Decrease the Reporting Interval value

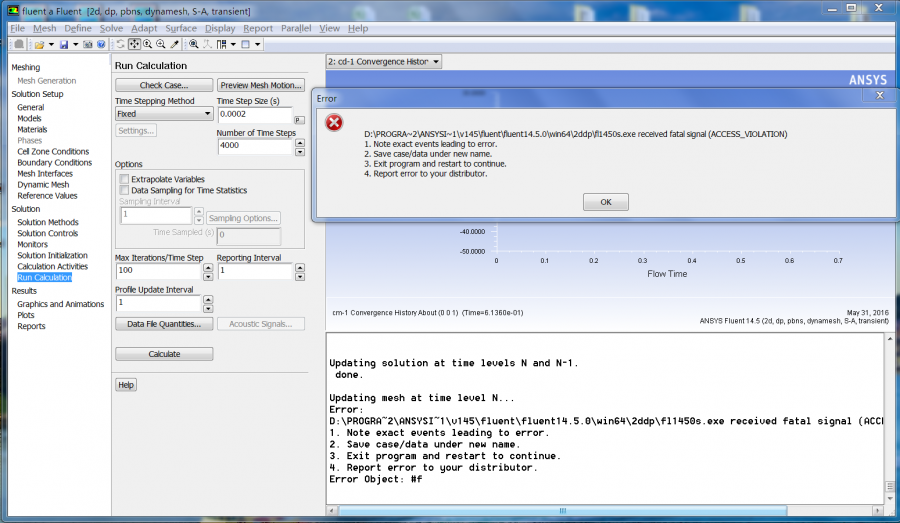(300, 277)
